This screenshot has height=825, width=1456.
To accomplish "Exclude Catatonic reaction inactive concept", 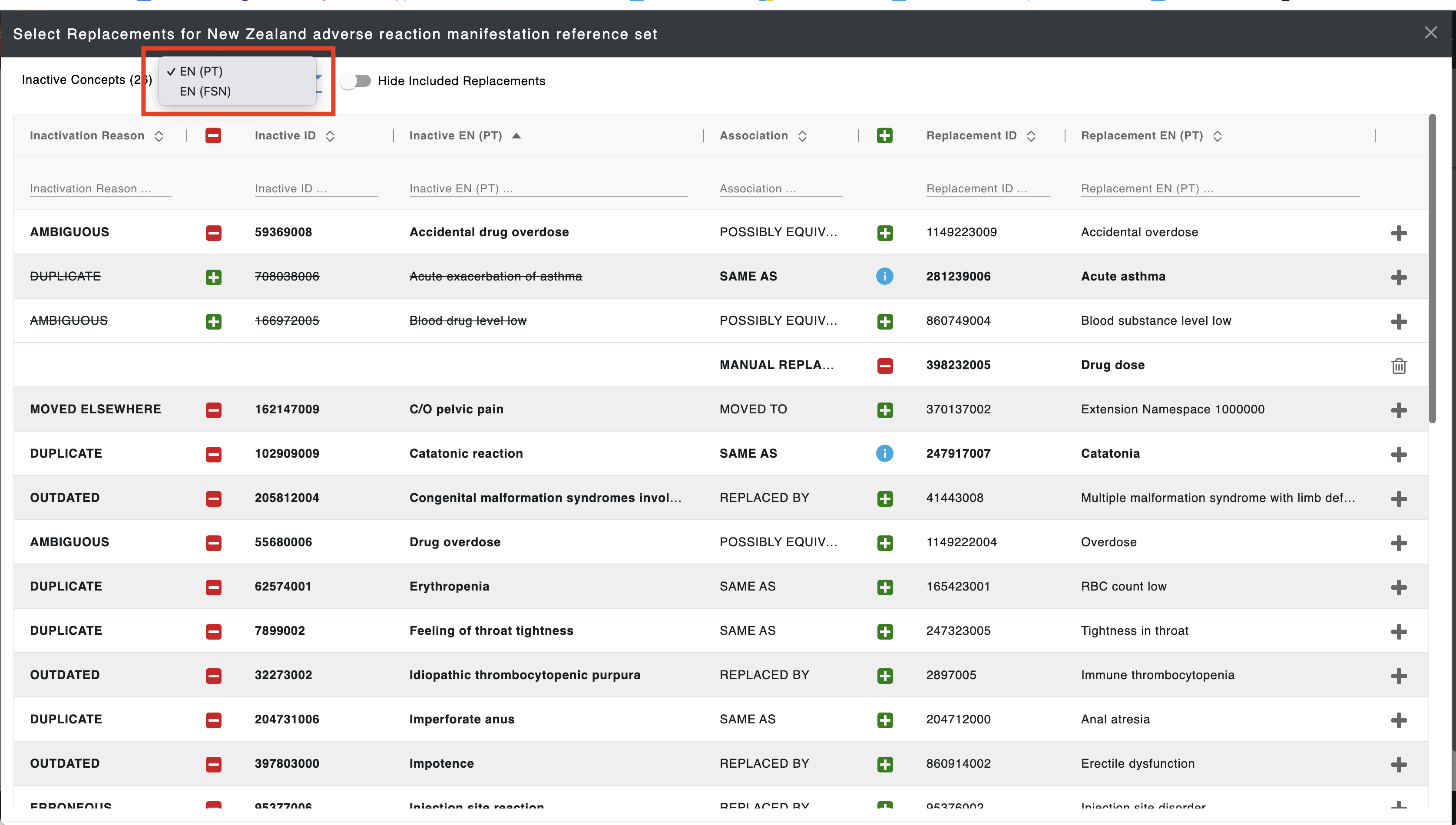I will (213, 454).
